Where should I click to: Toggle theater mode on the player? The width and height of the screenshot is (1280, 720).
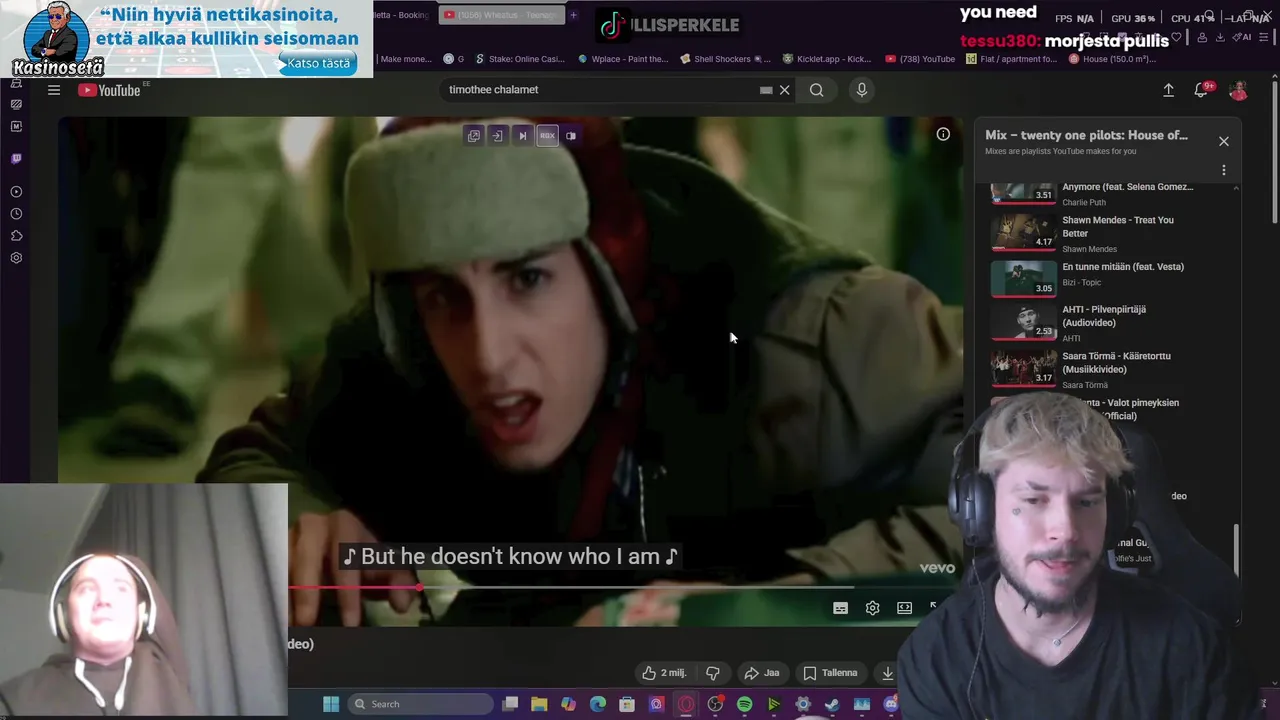pos(904,608)
